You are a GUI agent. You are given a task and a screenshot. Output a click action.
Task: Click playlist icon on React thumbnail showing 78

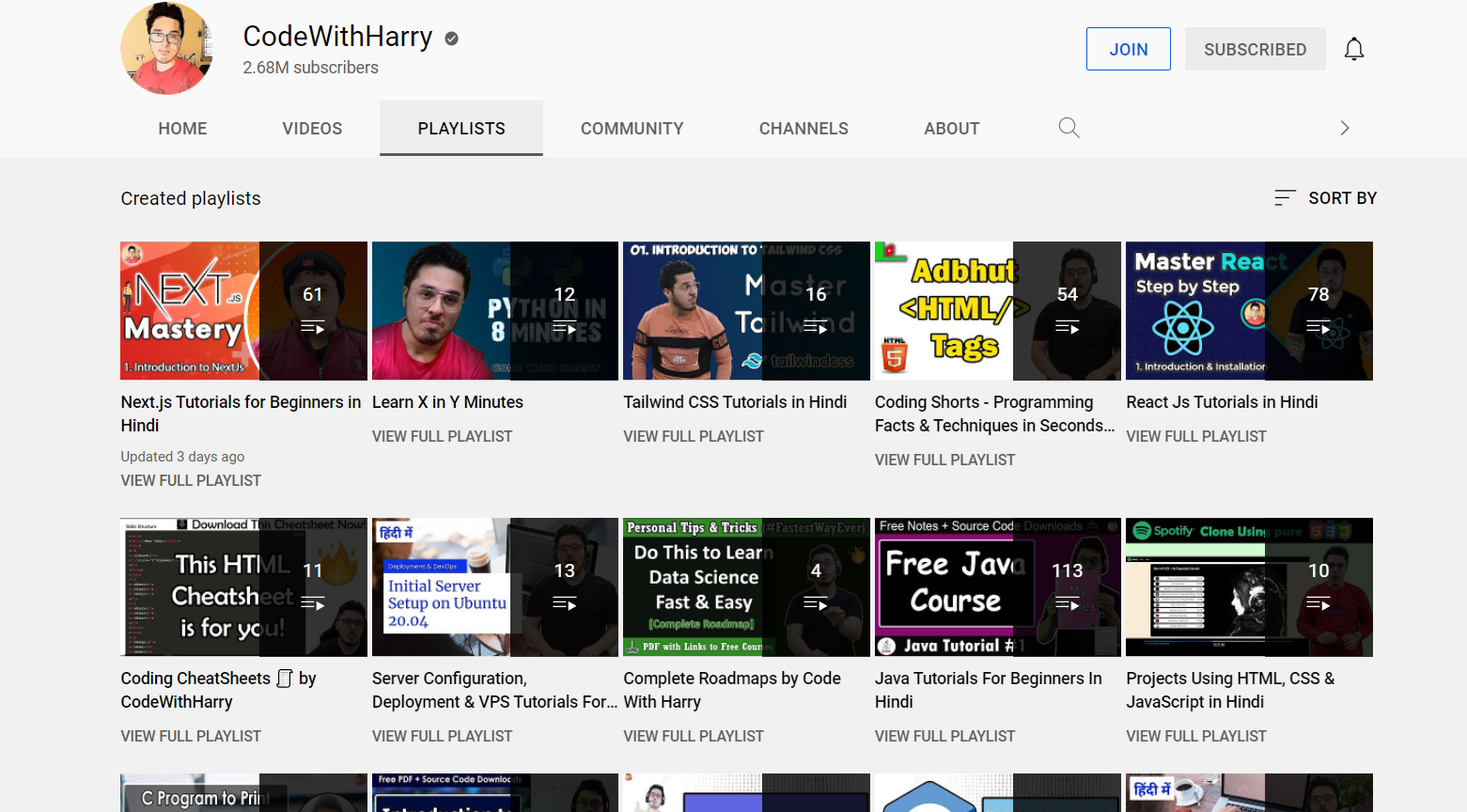tap(1319, 327)
